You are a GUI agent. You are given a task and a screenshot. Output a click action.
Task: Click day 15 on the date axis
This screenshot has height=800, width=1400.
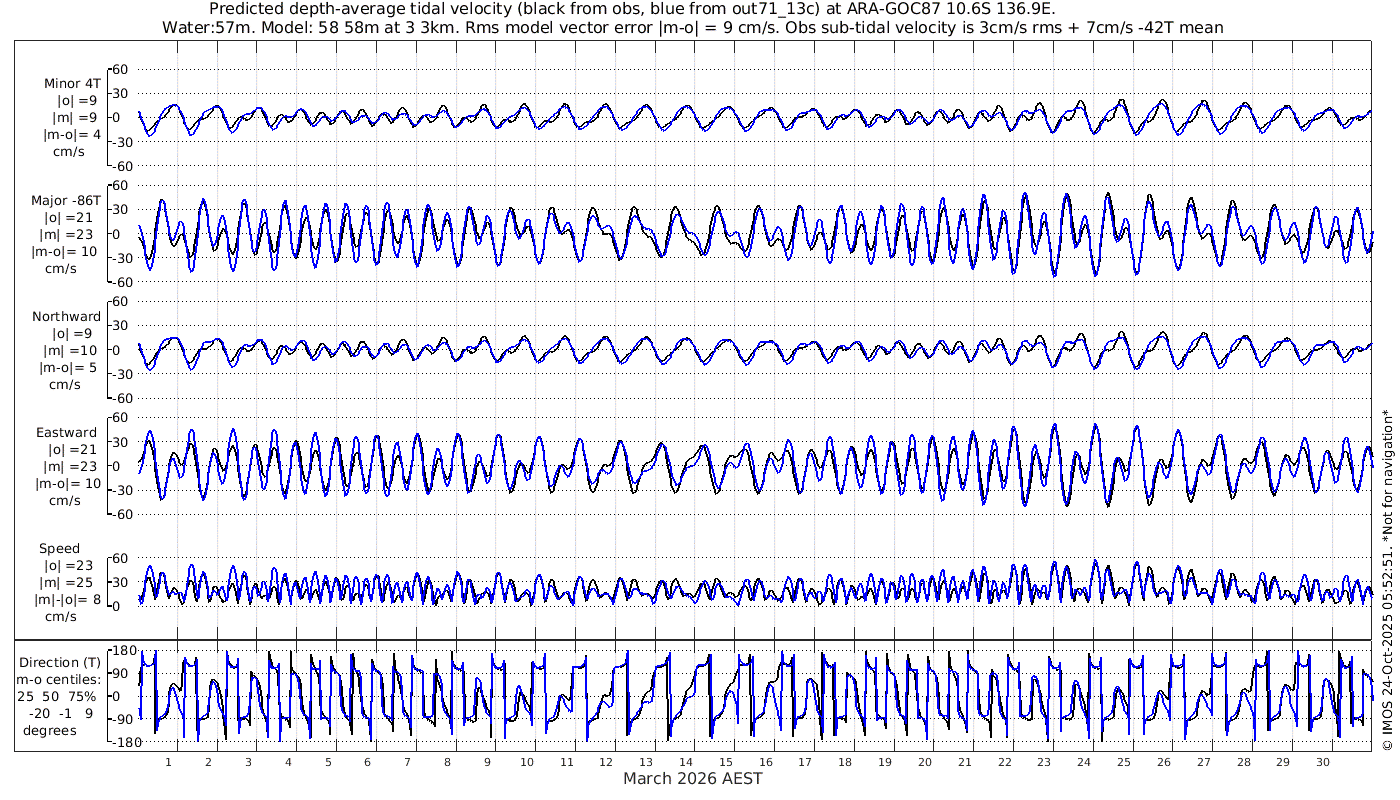coord(726,762)
